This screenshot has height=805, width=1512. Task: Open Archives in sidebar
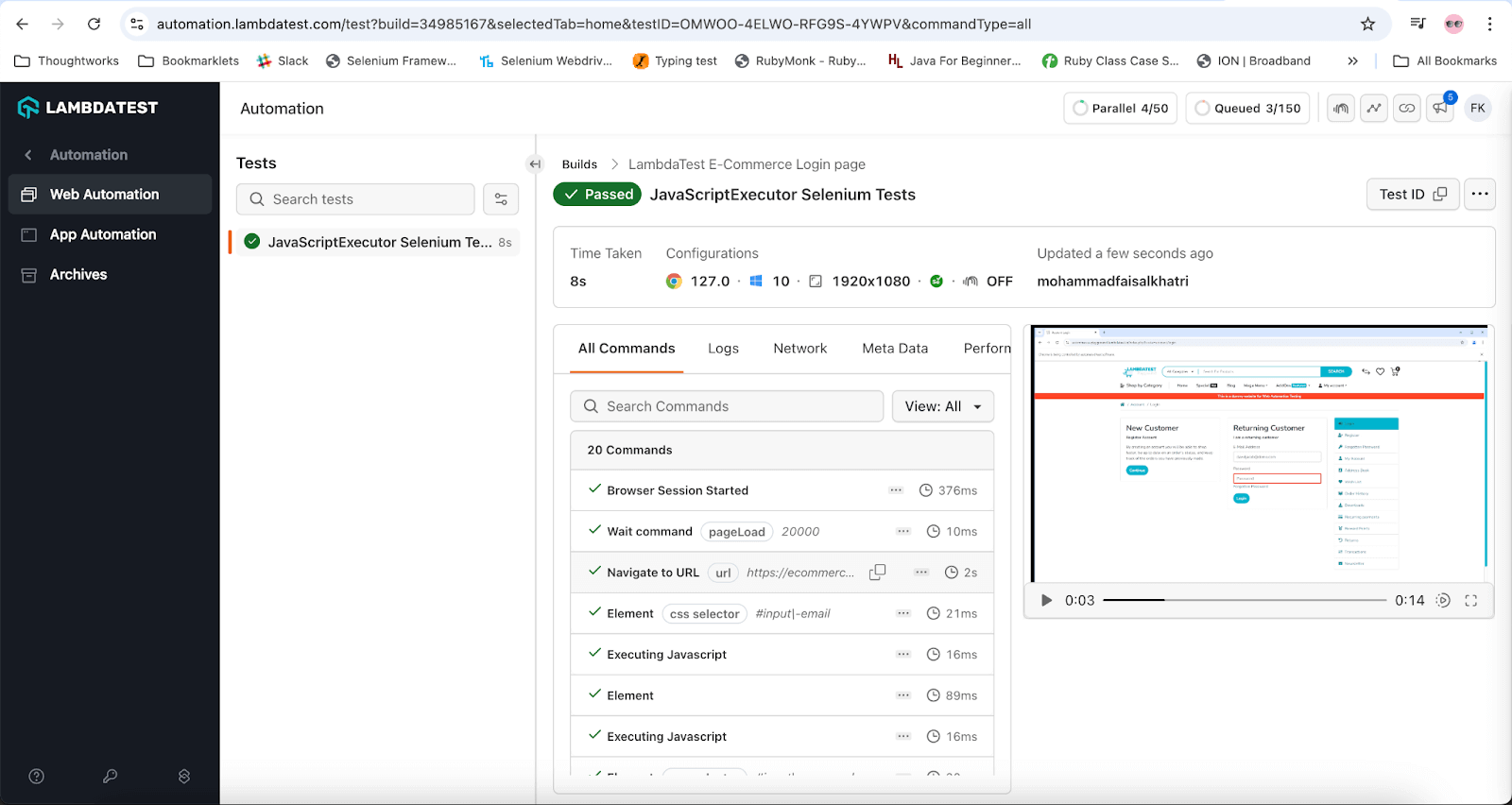(110, 274)
